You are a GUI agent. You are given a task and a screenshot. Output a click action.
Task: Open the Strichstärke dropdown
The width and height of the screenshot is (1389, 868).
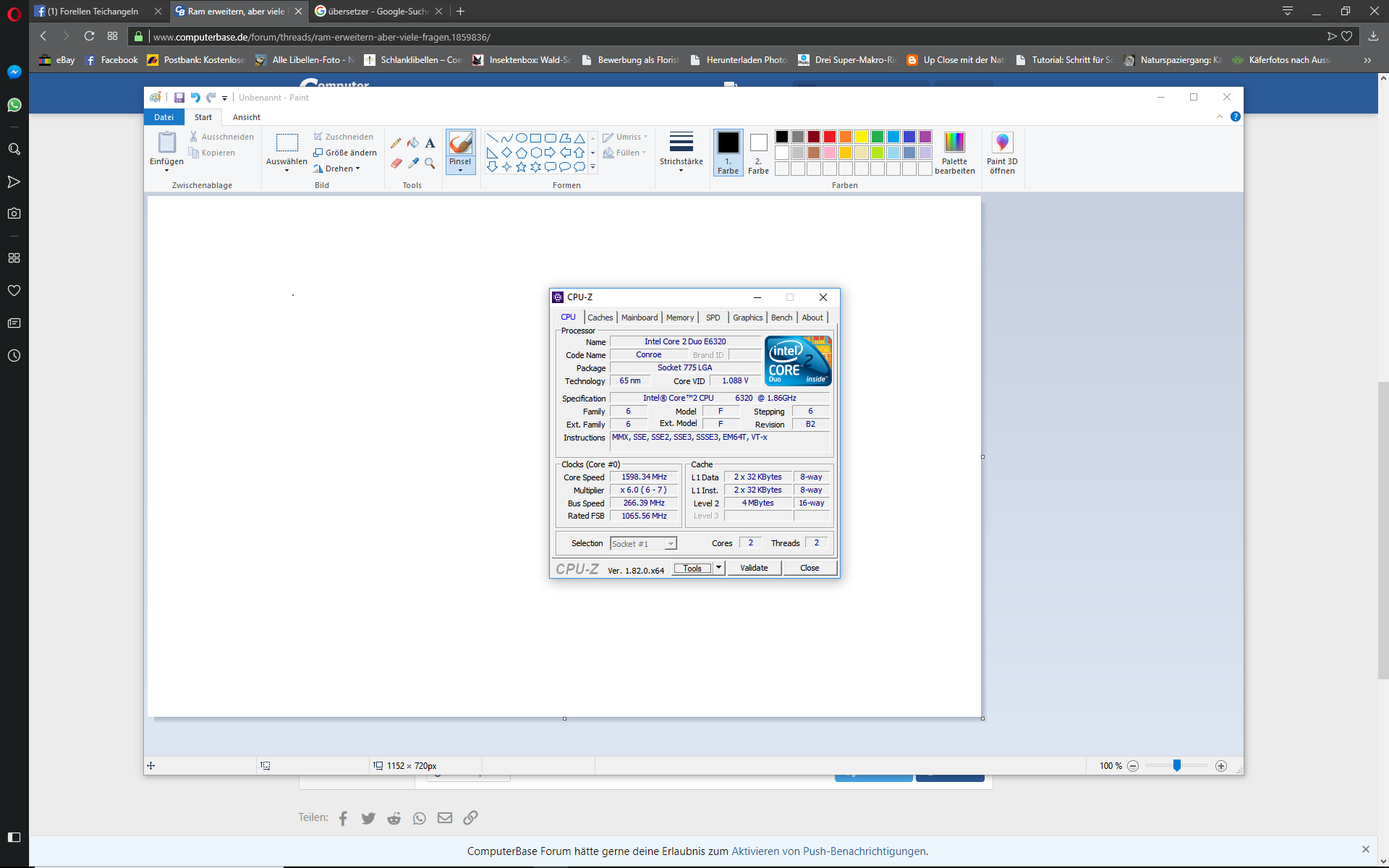(681, 153)
